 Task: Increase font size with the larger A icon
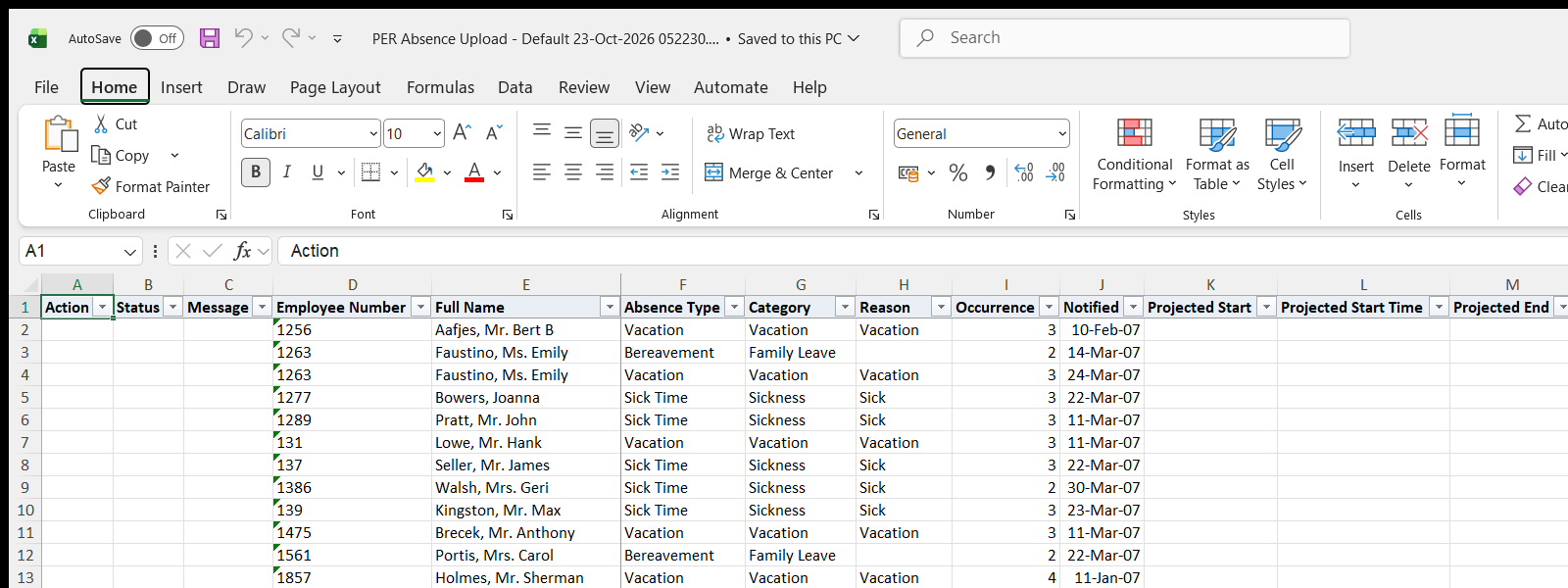click(463, 132)
